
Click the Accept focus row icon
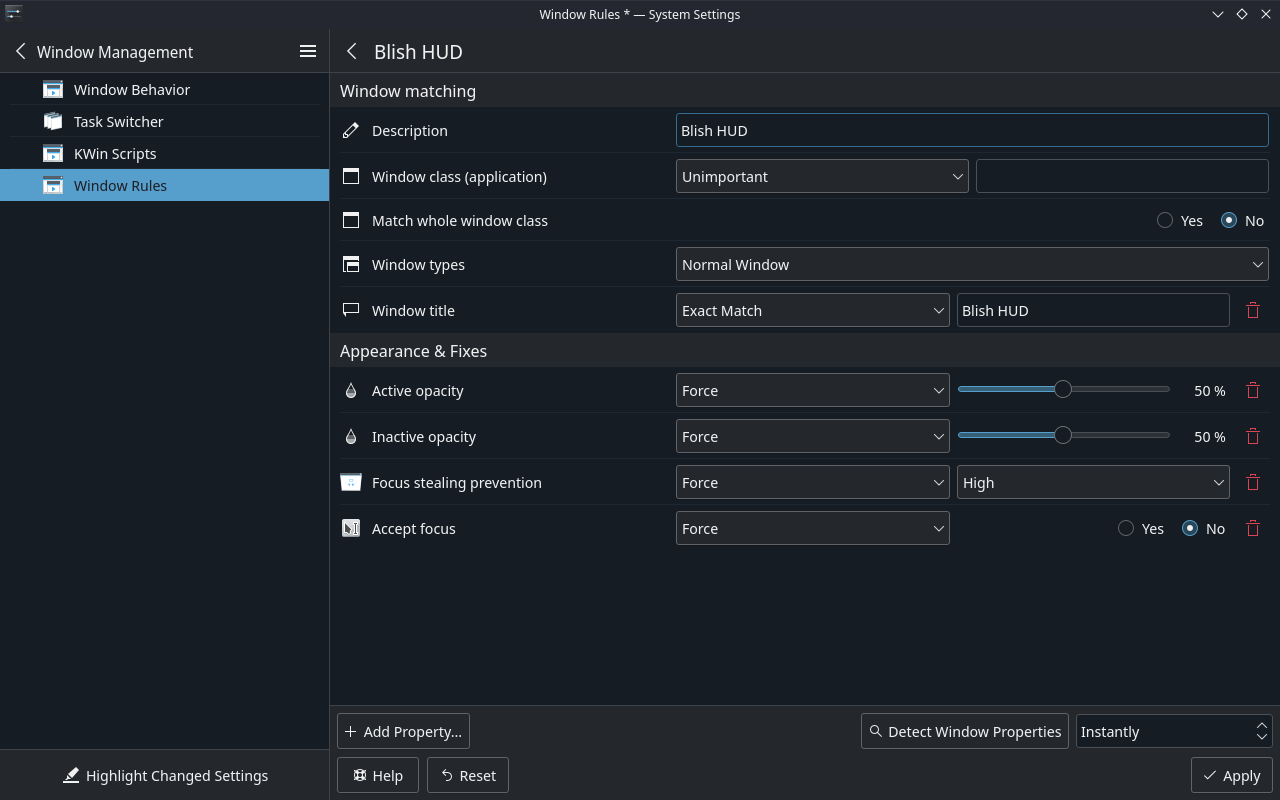351,528
